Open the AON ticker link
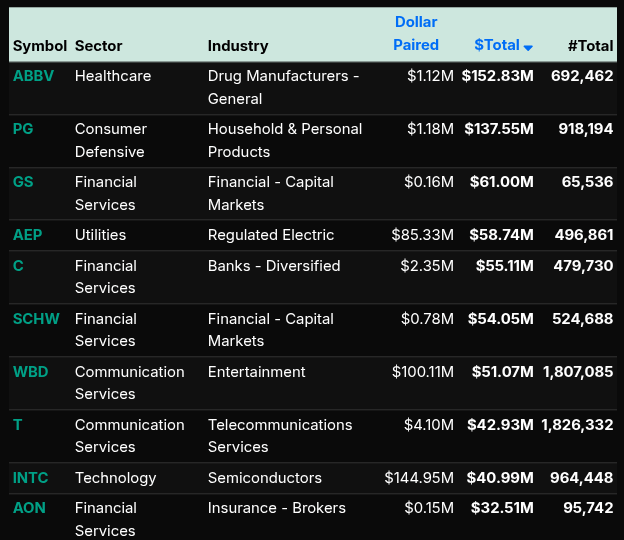This screenshot has height=540, width=624. tap(29, 508)
